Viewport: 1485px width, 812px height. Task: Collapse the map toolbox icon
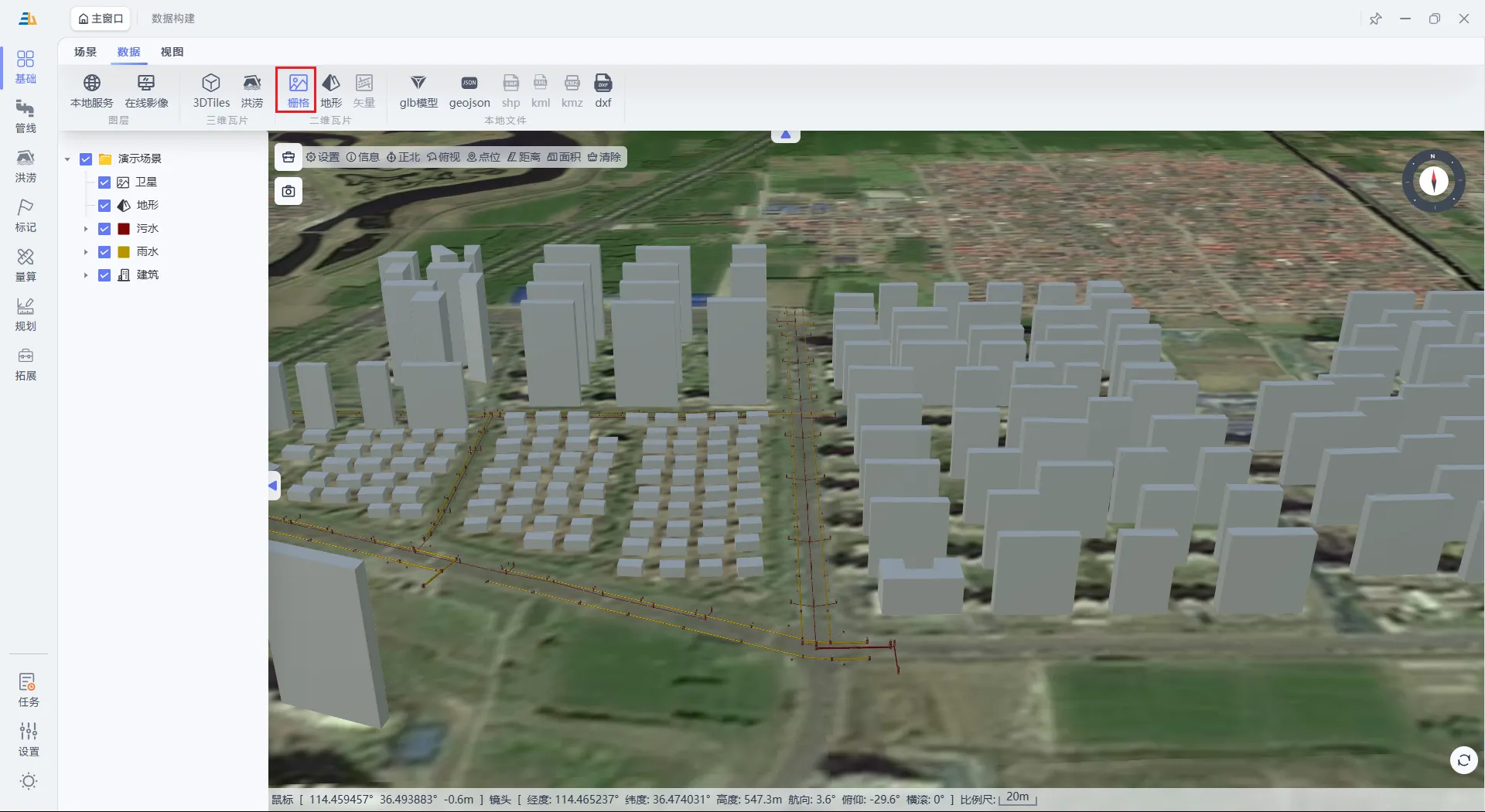pyautogui.click(x=288, y=157)
